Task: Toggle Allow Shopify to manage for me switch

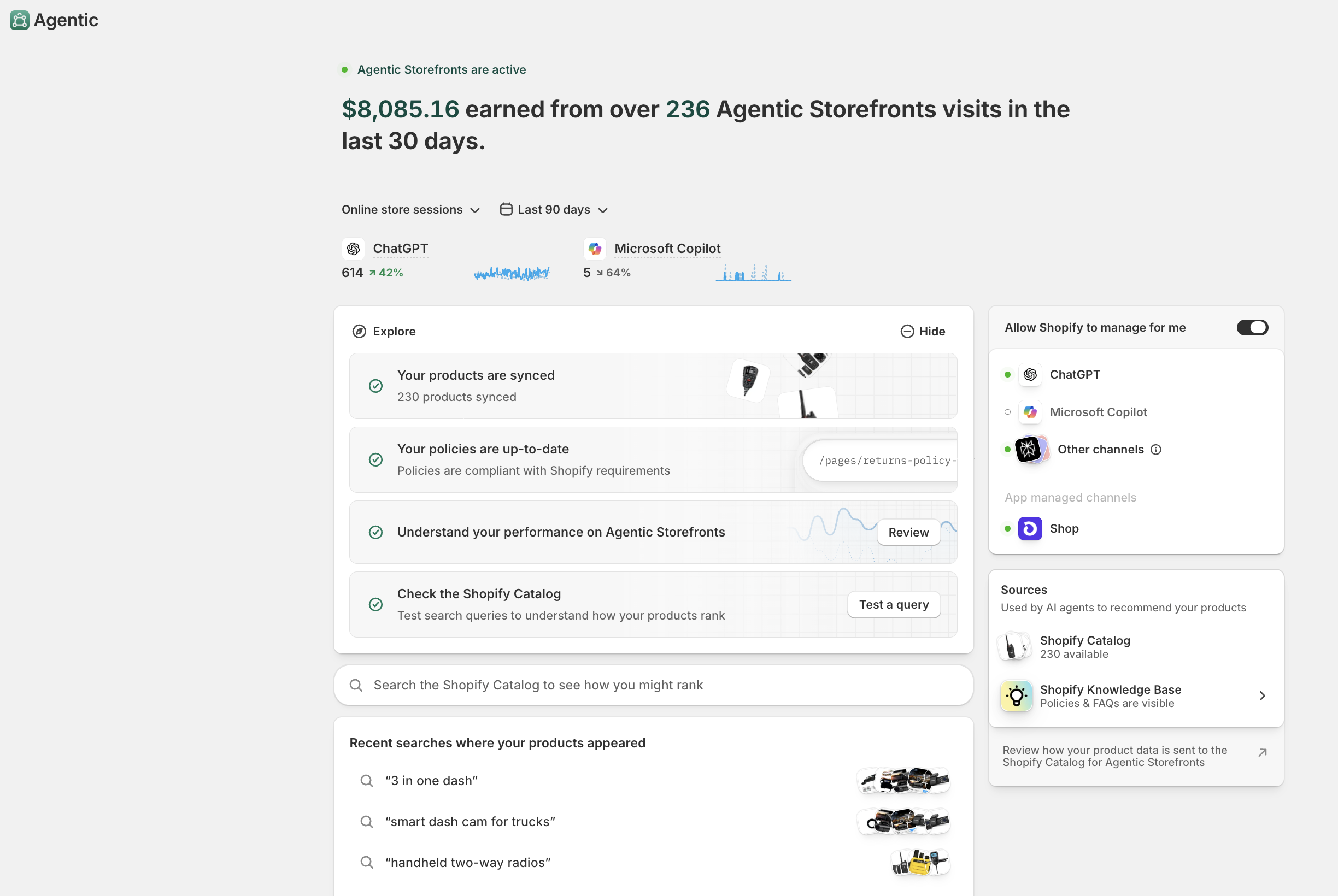Action: coord(1252,327)
